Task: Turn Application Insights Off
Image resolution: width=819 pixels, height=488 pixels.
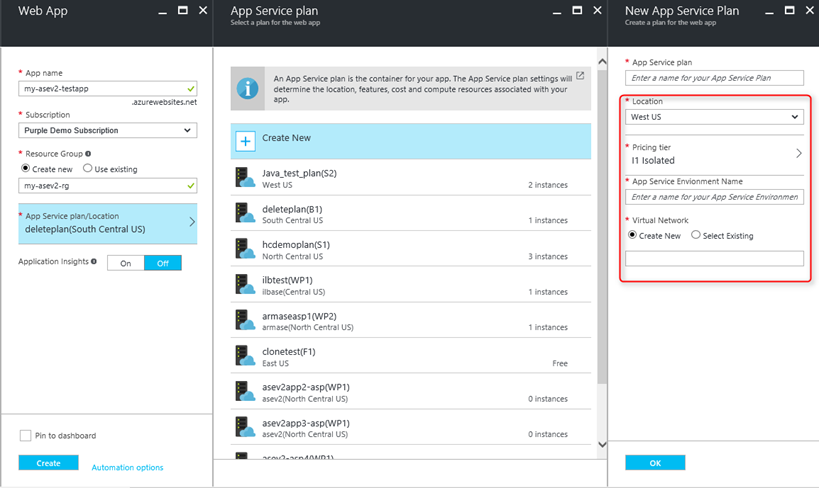Action: pyautogui.click(x=163, y=263)
